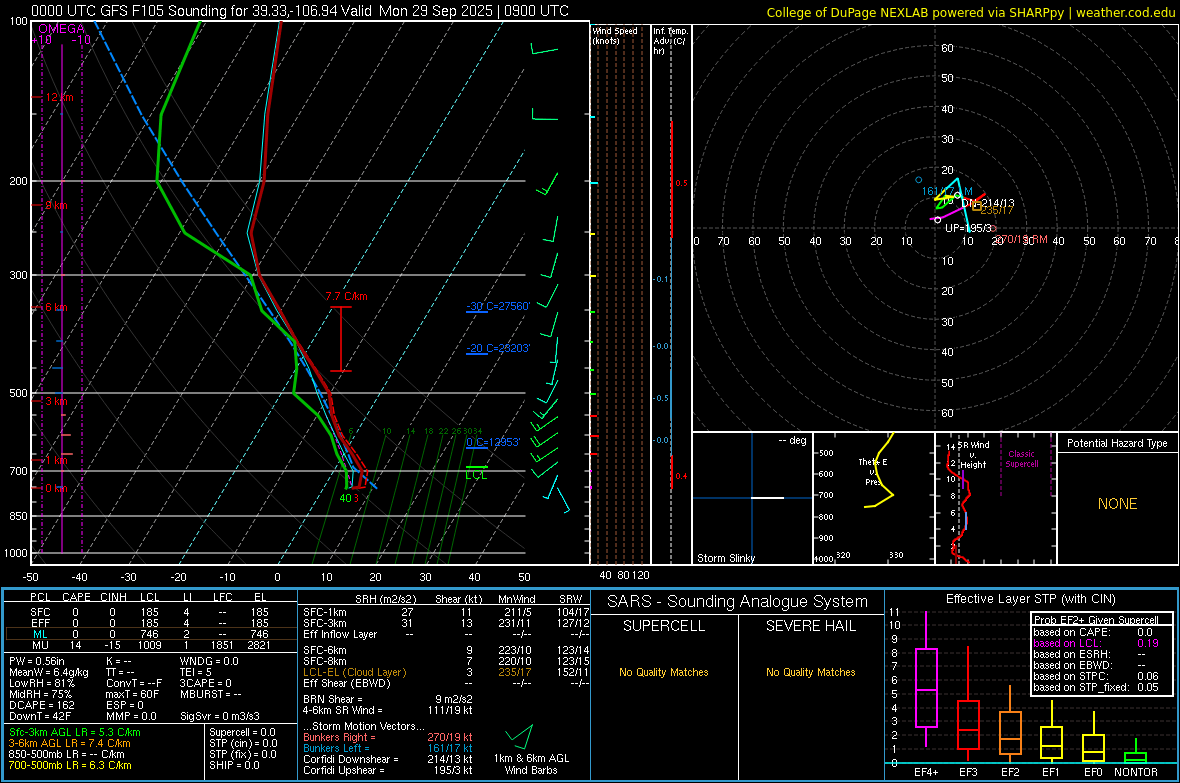Image resolution: width=1180 pixels, height=783 pixels.
Task: Click the CAPE column header
Action: pos(76,597)
